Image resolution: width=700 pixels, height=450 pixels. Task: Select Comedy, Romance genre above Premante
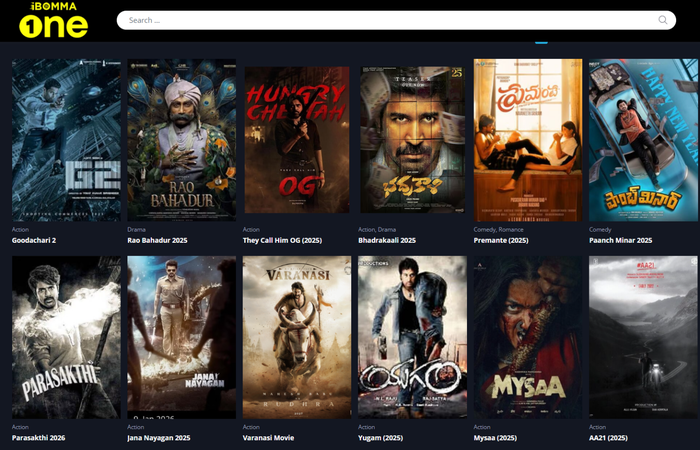[498, 229]
